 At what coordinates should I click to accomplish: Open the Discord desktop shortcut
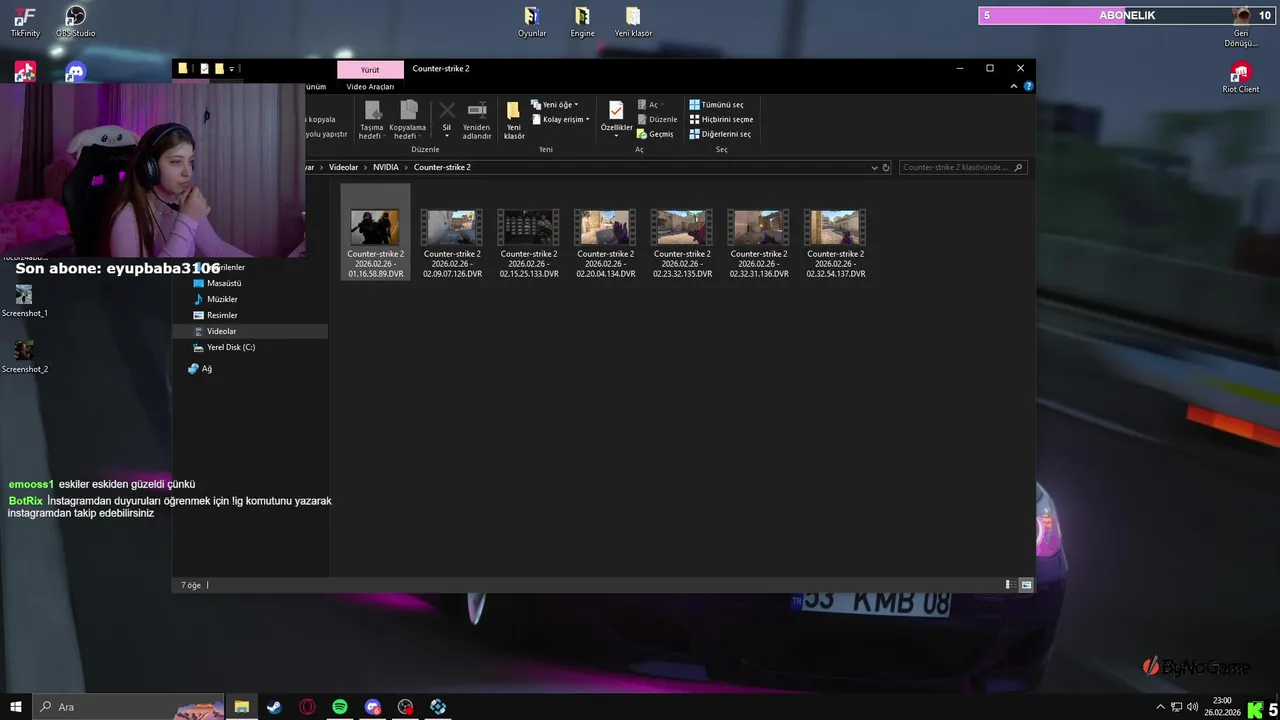click(75, 72)
